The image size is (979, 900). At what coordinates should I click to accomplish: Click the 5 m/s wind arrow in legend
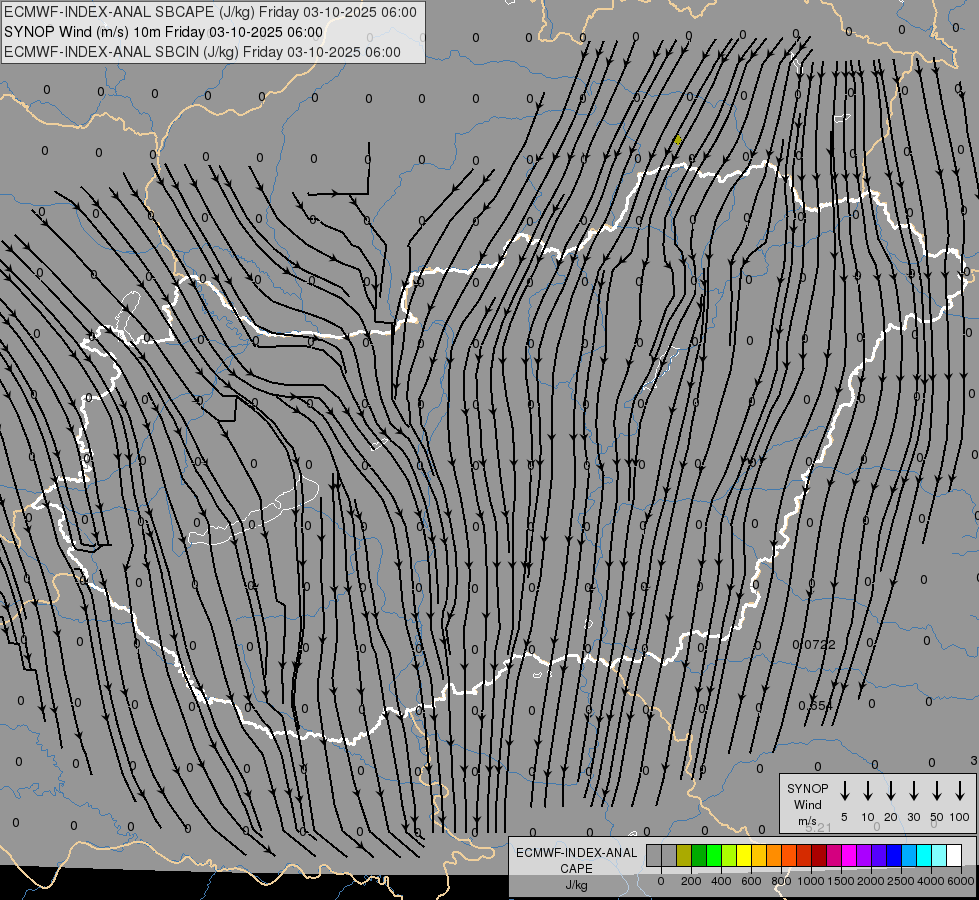(x=845, y=791)
